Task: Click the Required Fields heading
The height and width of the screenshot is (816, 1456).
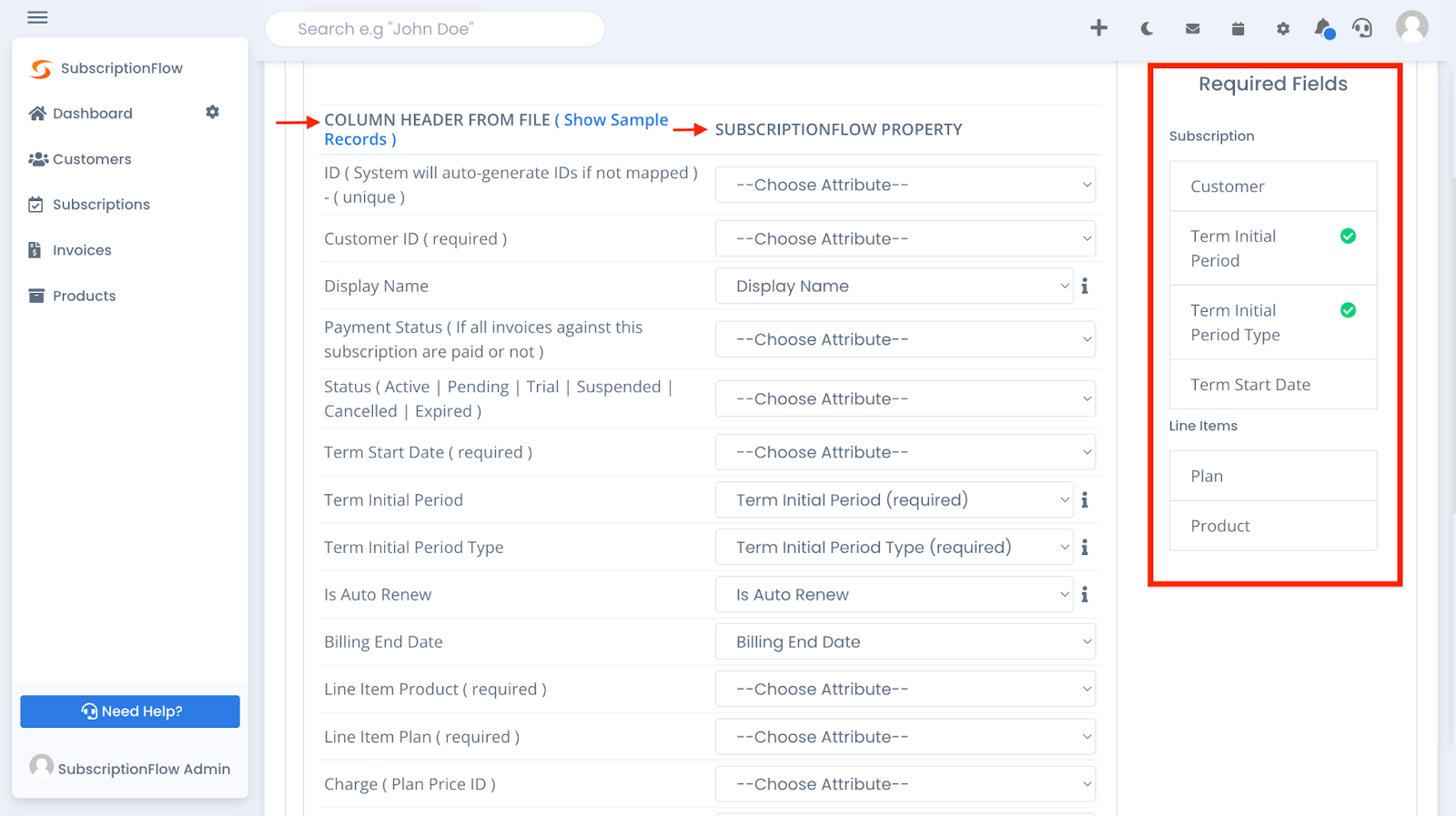Action: coord(1272,84)
